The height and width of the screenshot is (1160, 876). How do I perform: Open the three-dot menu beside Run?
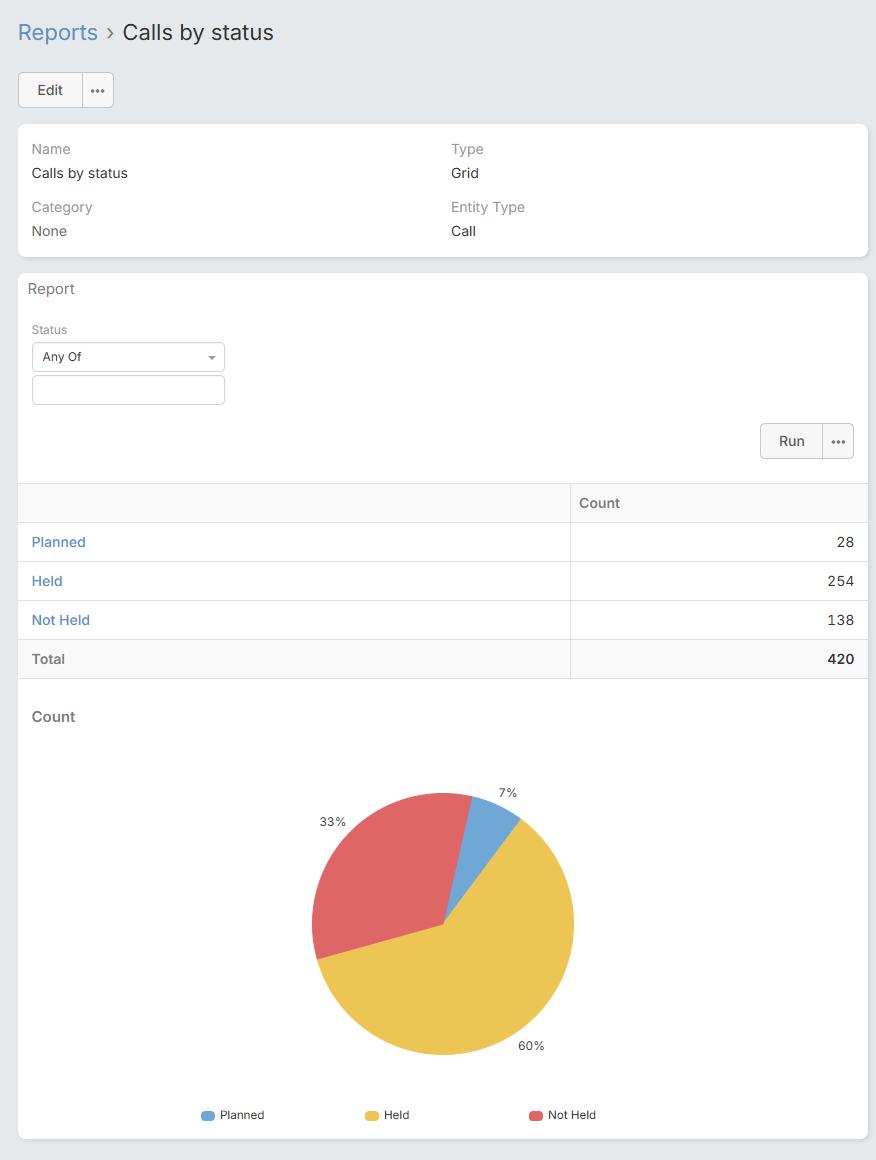[838, 441]
